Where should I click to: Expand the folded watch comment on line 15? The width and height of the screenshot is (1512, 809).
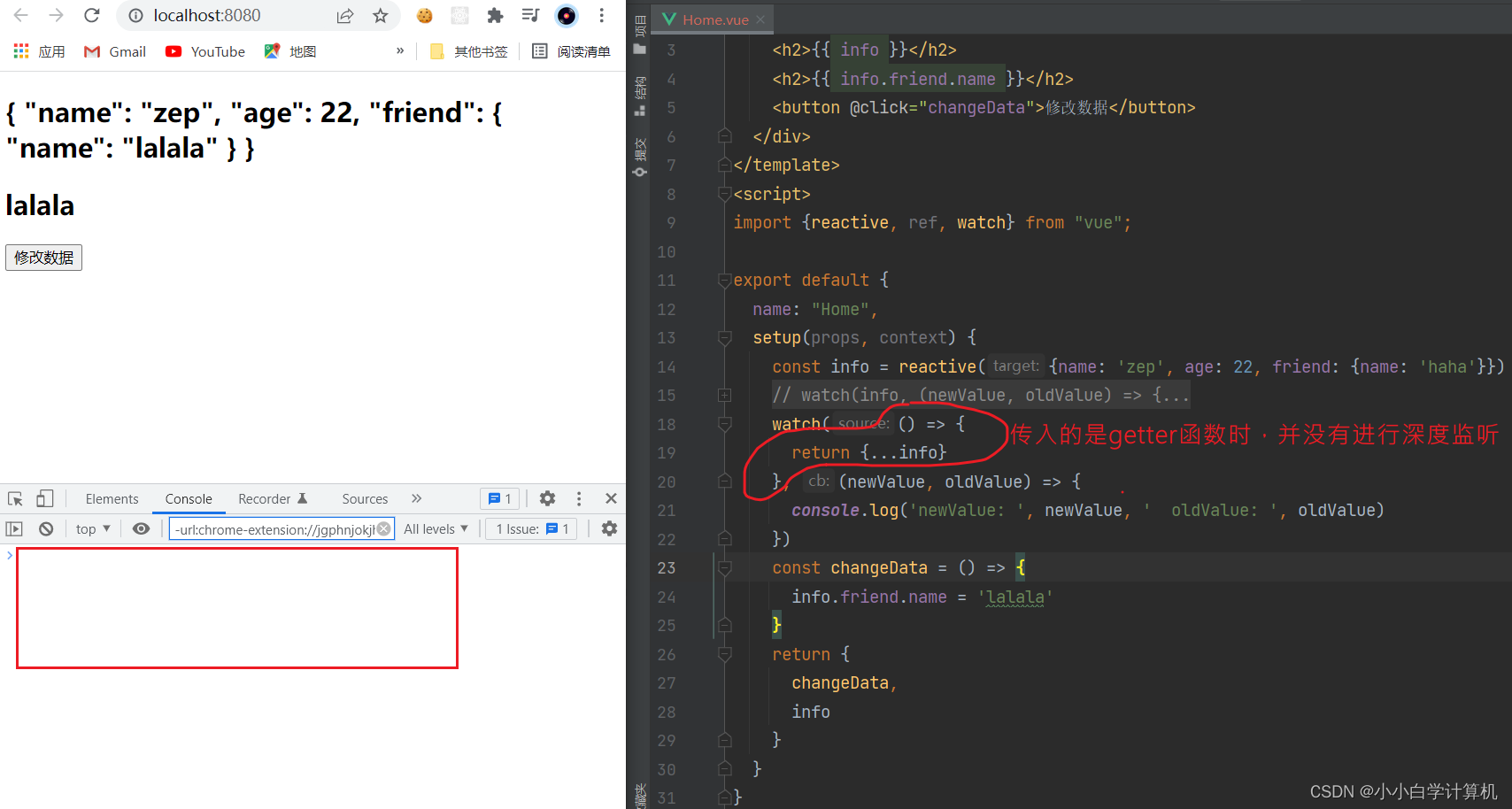[x=724, y=396]
